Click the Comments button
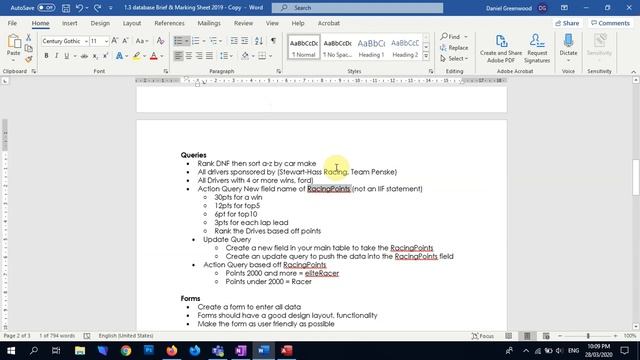Screen dimensions: 640x360 [x=610, y=23]
